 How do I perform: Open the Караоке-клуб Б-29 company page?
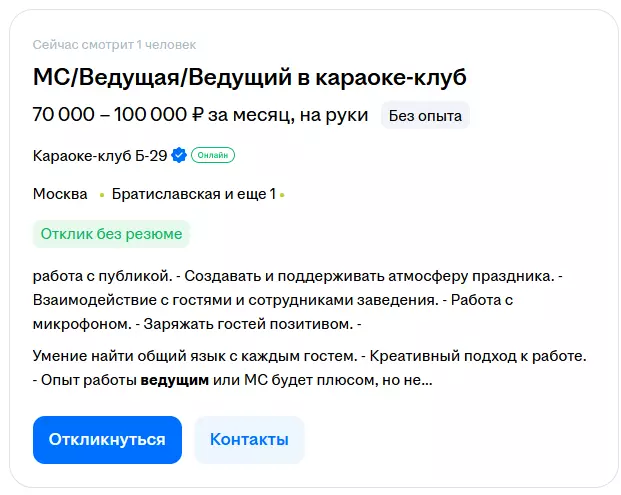click(x=100, y=155)
